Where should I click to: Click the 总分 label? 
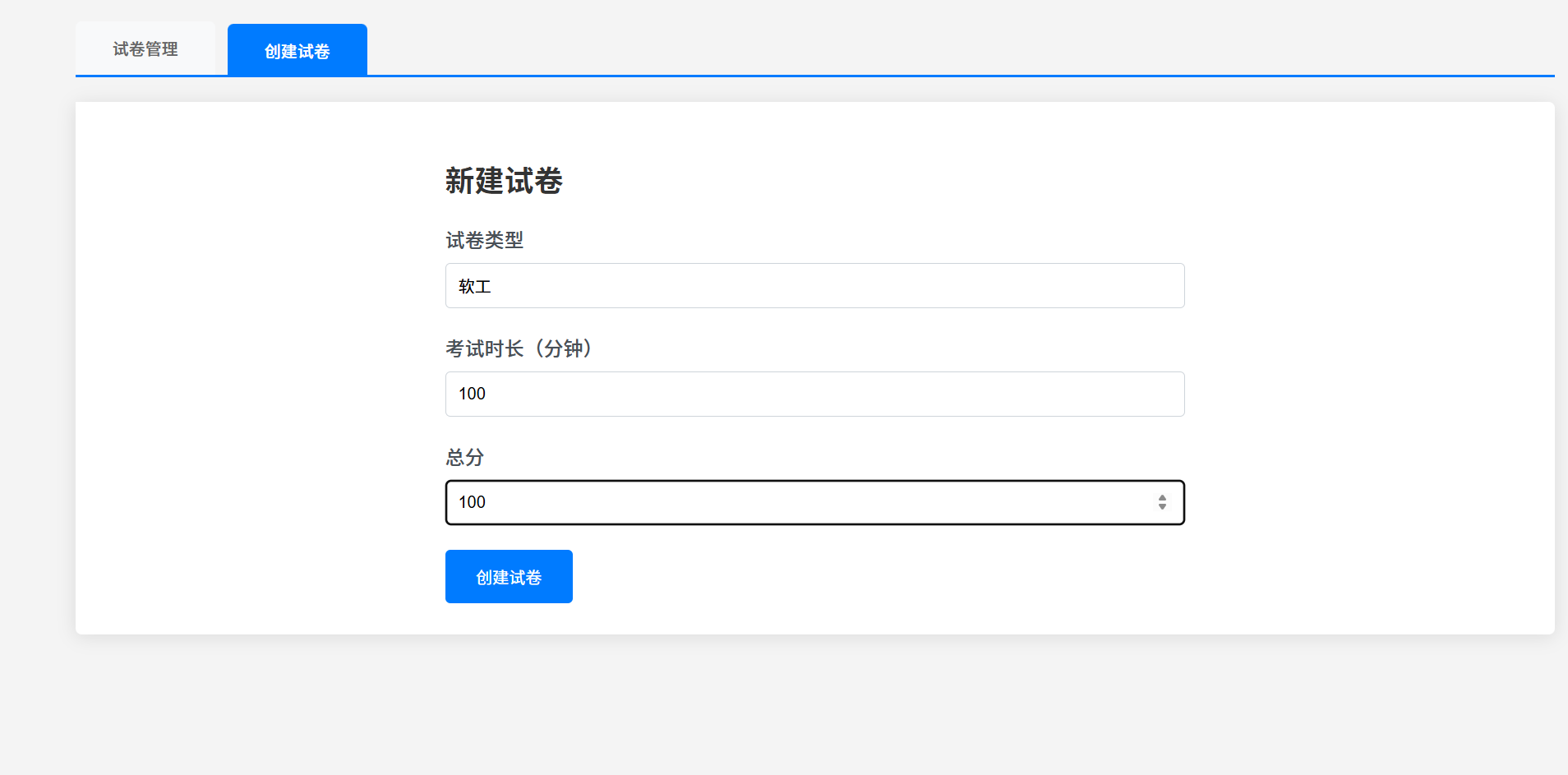[465, 457]
